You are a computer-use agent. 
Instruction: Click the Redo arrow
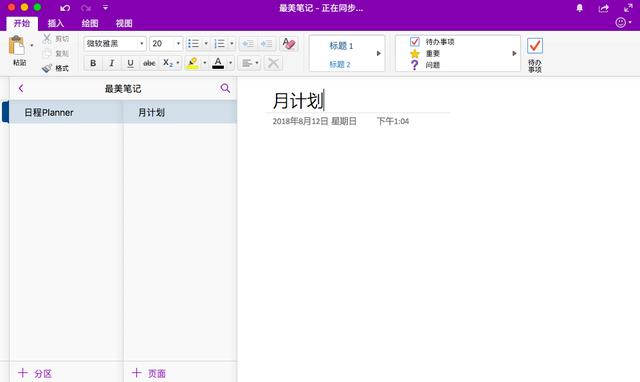86,8
